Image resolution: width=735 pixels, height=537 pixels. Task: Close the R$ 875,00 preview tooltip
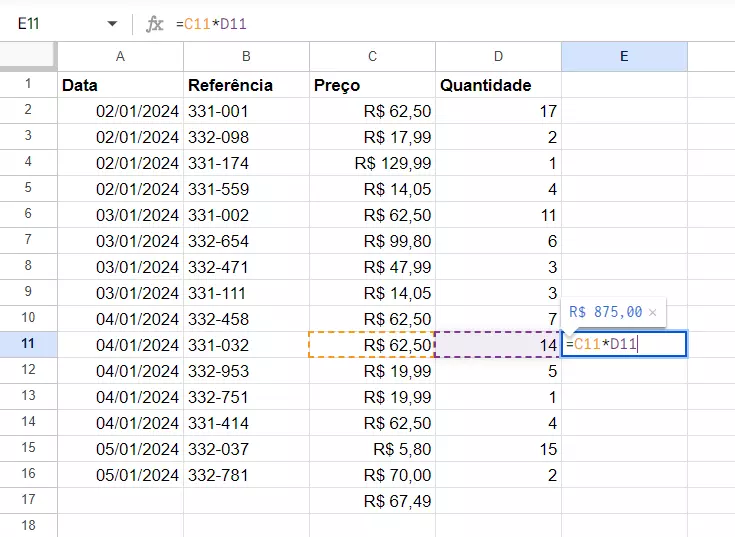[x=653, y=313]
